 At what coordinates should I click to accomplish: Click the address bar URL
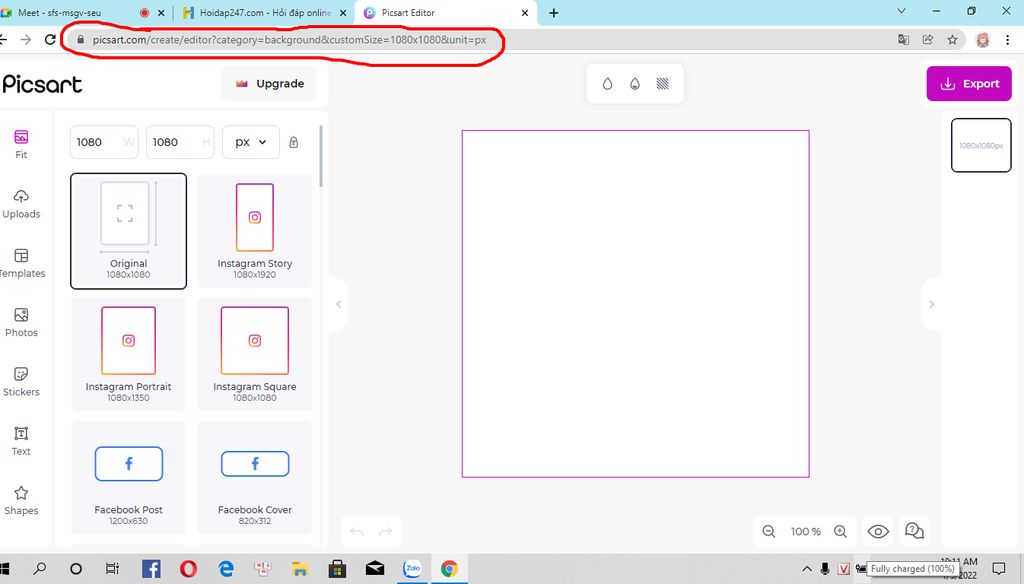tap(289, 40)
